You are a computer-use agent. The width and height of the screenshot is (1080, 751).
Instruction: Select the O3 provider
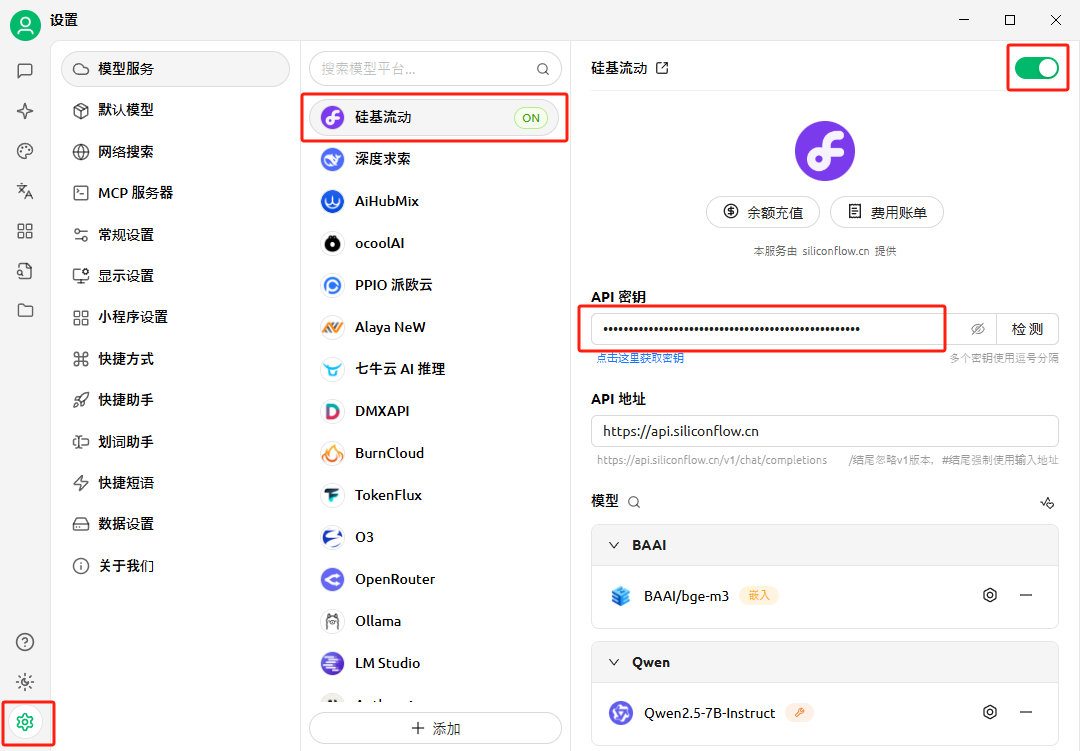pos(434,537)
